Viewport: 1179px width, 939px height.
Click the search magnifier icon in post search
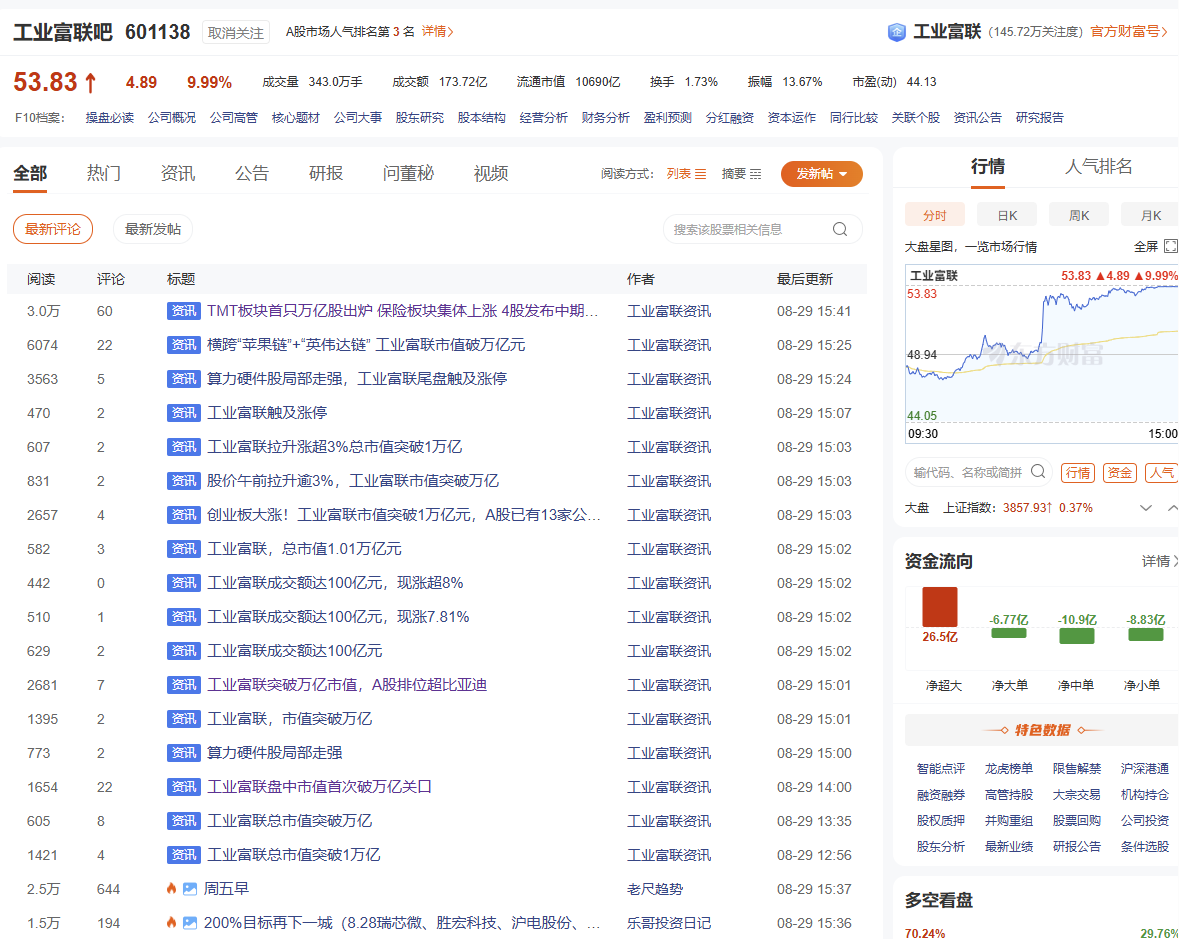(840, 229)
